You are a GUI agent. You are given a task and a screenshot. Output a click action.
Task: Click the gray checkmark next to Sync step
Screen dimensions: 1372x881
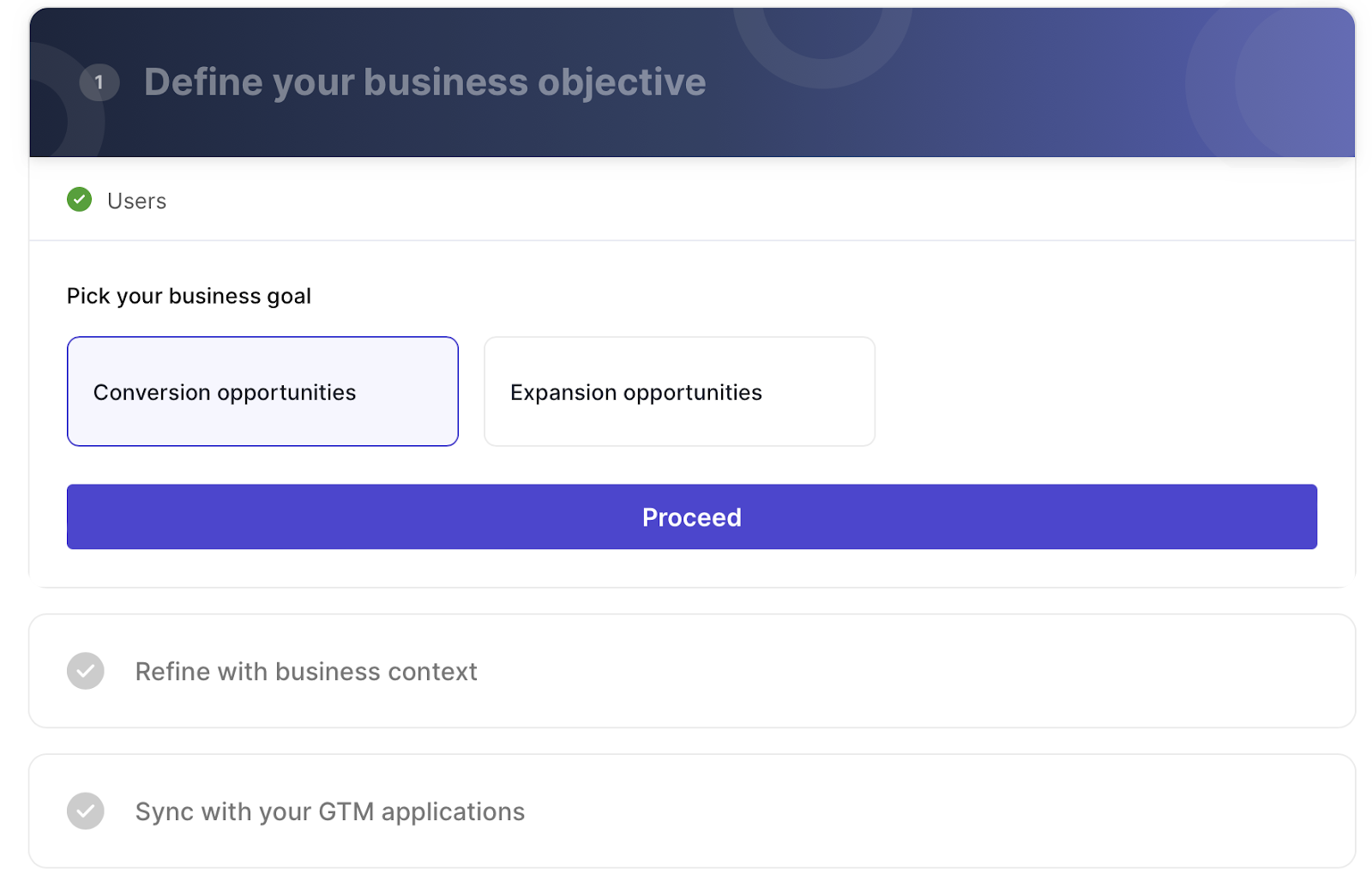click(x=86, y=811)
